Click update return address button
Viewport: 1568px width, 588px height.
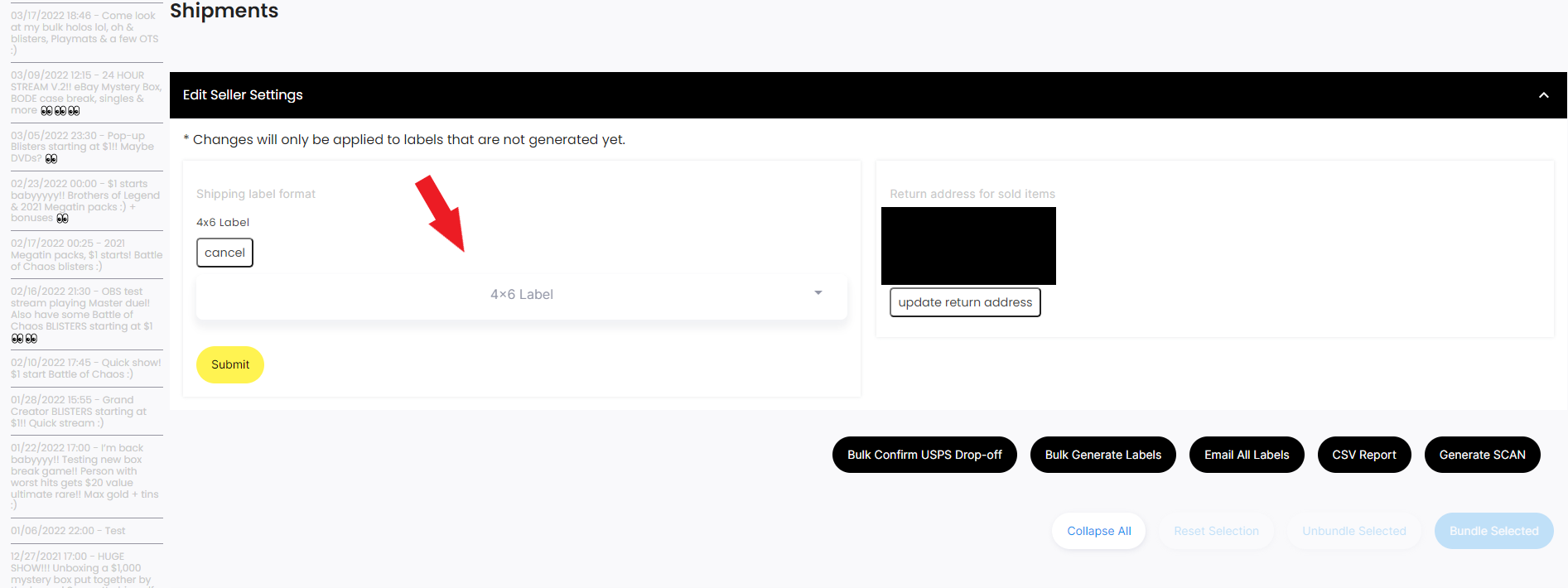pyautogui.click(x=965, y=302)
